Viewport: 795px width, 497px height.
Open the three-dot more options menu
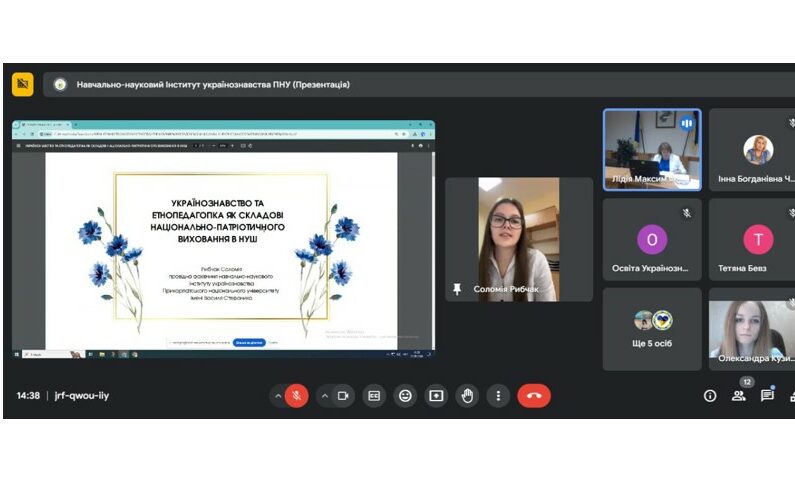point(498,395)
